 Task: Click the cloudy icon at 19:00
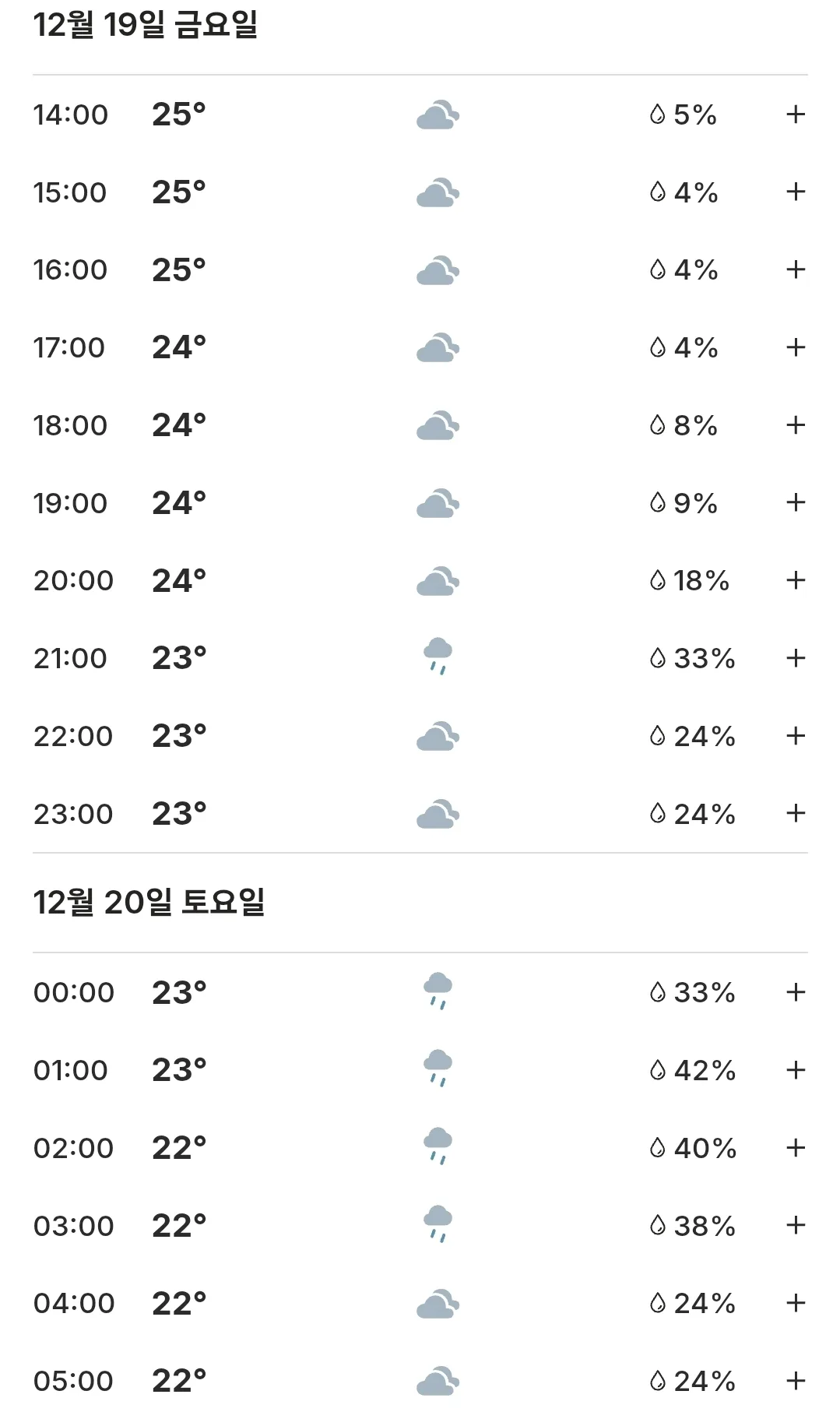(x=438, y=503)
